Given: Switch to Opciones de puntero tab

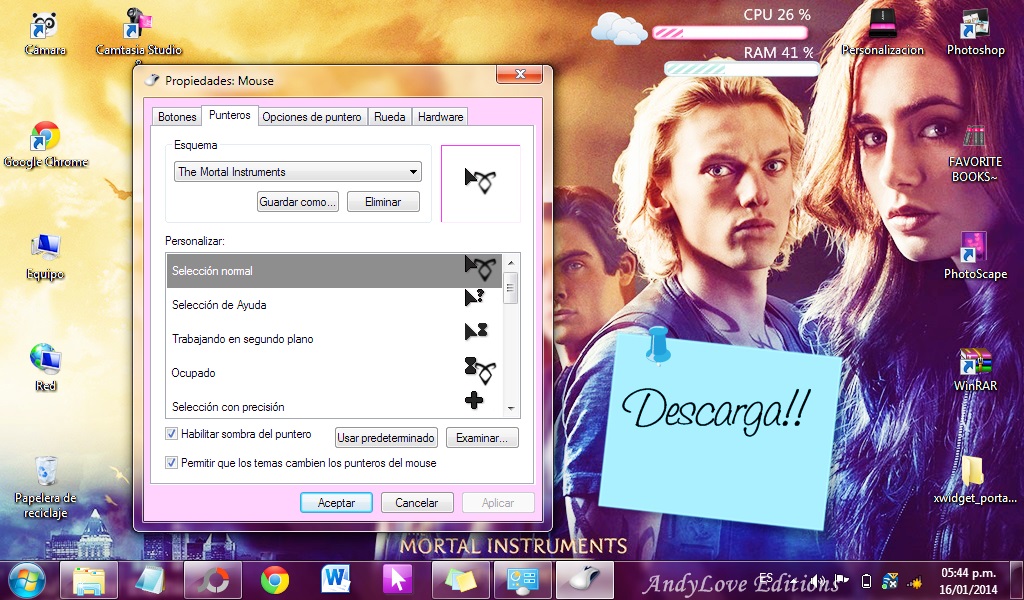Looking at the screenshot, I should coord(312,117).
